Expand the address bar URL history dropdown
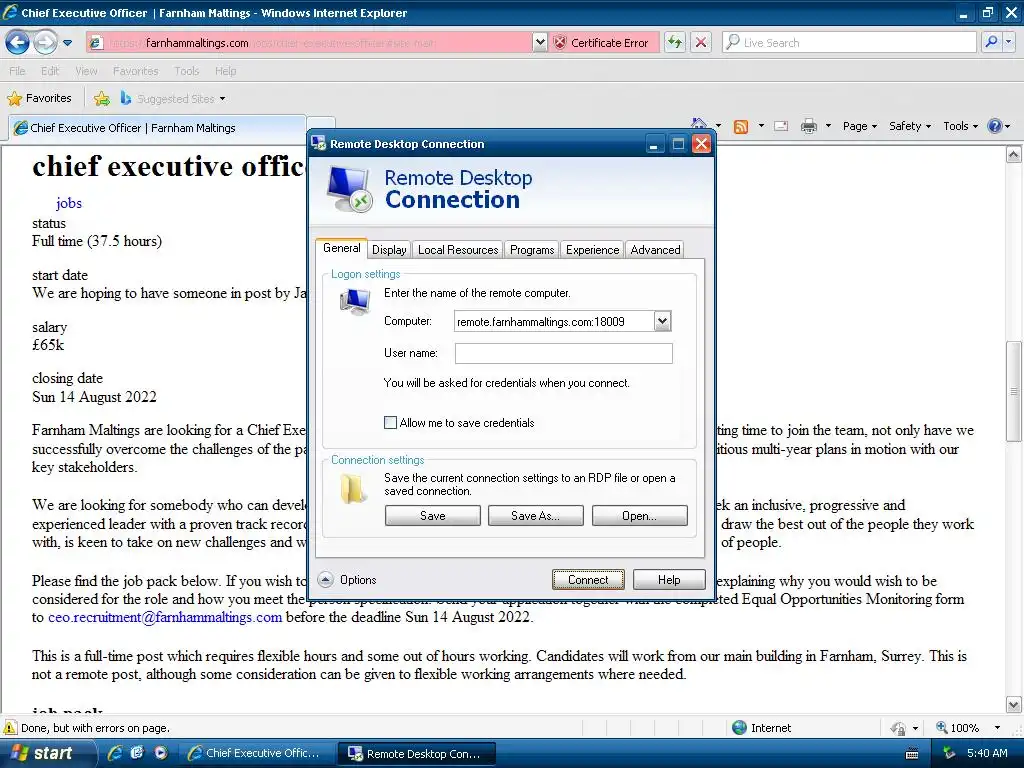The width and height of the screenshot is (1024, 768). pyautogui.click(x=539, y=43)
